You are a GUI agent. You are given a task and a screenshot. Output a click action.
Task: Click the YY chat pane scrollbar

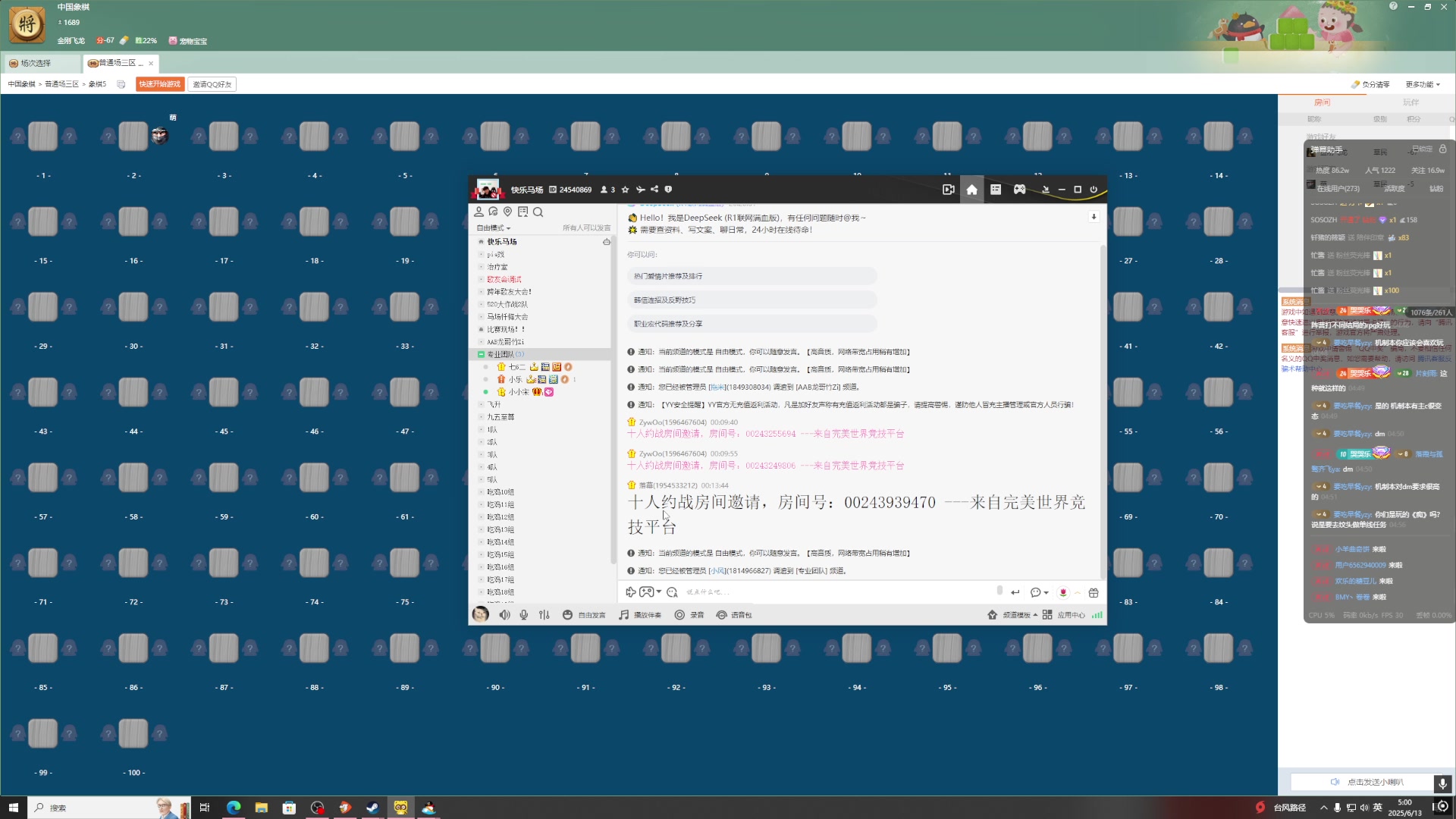[1103, 412]
